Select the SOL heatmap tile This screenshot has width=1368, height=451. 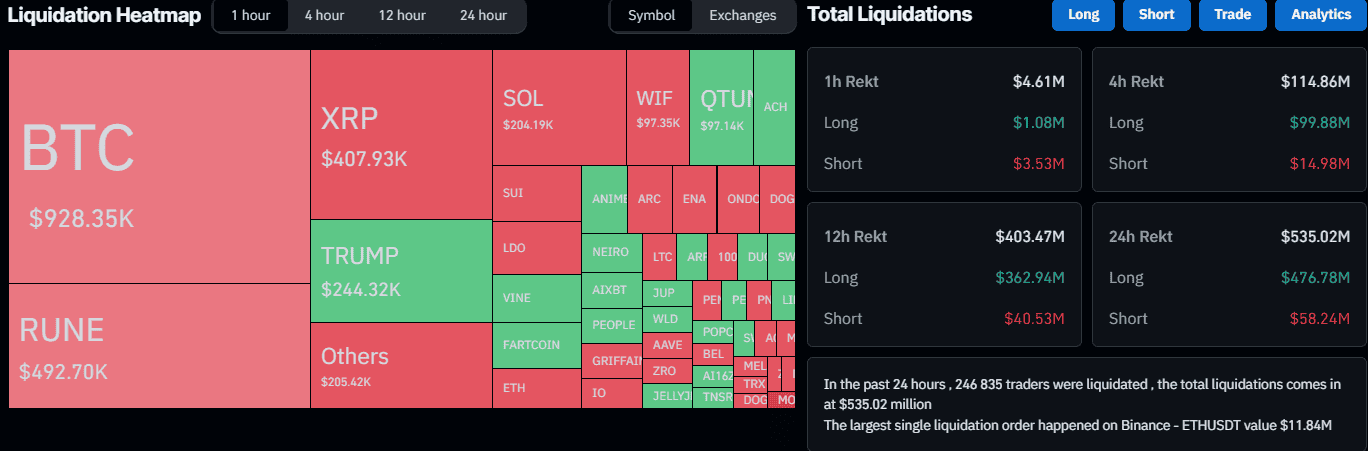click(x=558, y=108)
